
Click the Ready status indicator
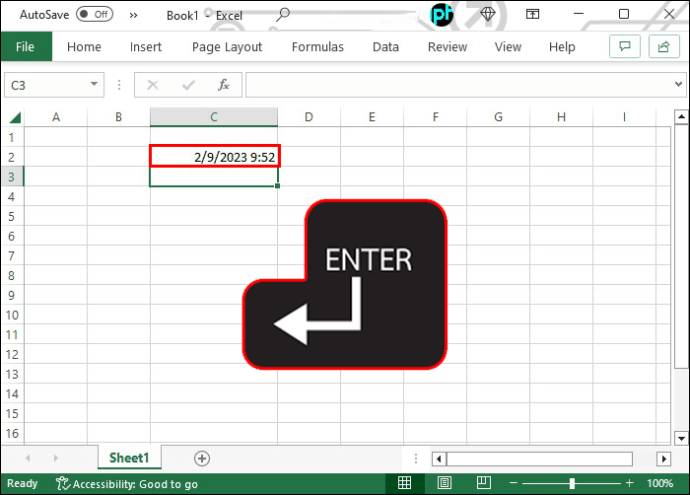coord(22,484)
